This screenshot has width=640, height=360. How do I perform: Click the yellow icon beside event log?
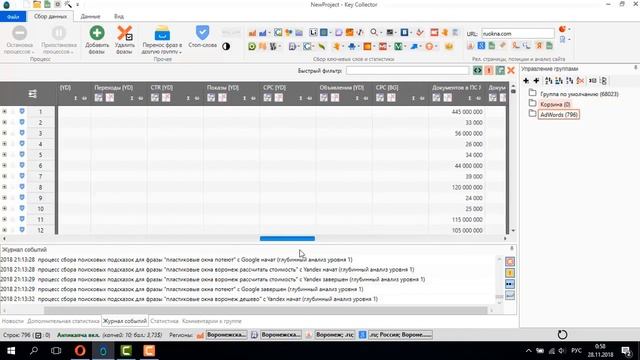pos(510,273)
